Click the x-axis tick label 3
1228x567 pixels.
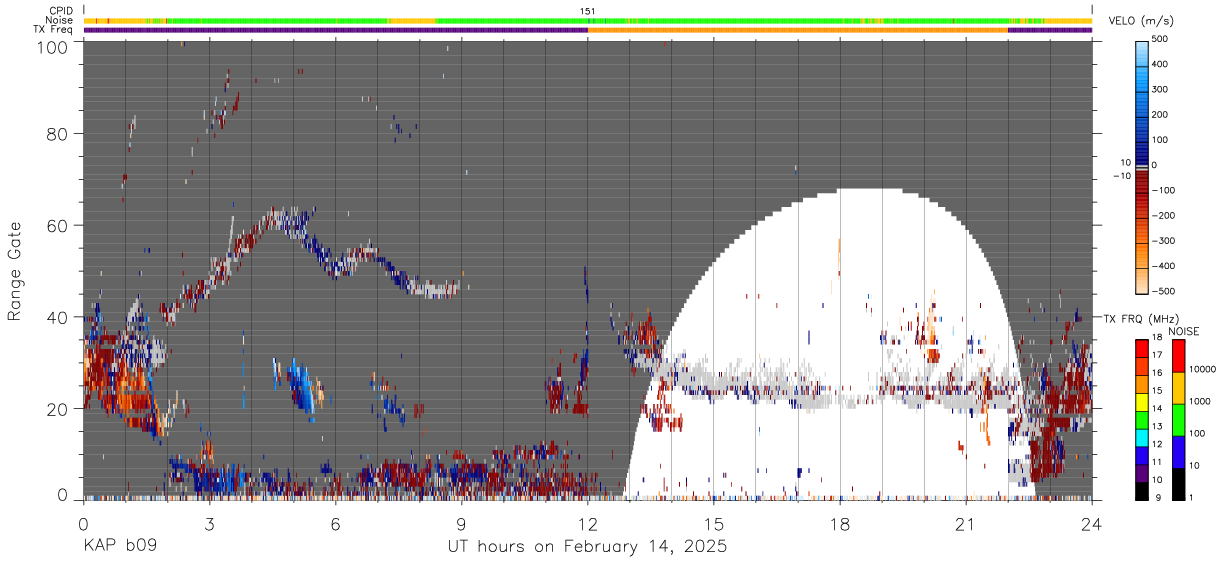click(209, 523)
